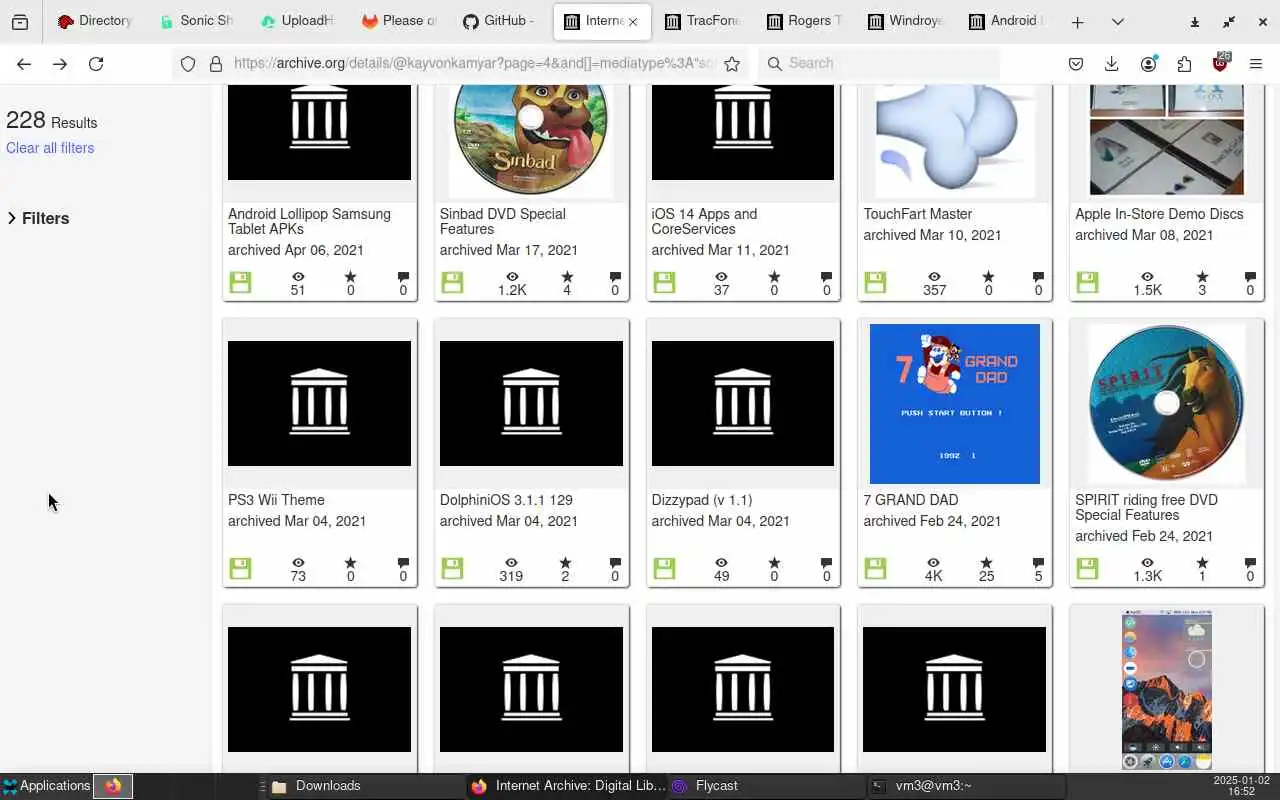
Task: Bookmark this page with the star icon
Action: click(x=732, y=63)
